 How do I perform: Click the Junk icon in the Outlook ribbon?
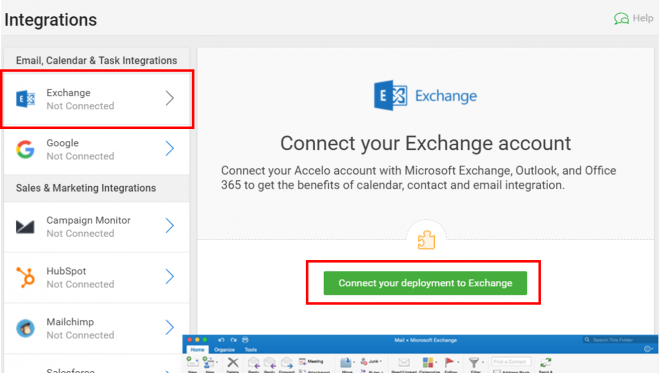click(365, 362)
